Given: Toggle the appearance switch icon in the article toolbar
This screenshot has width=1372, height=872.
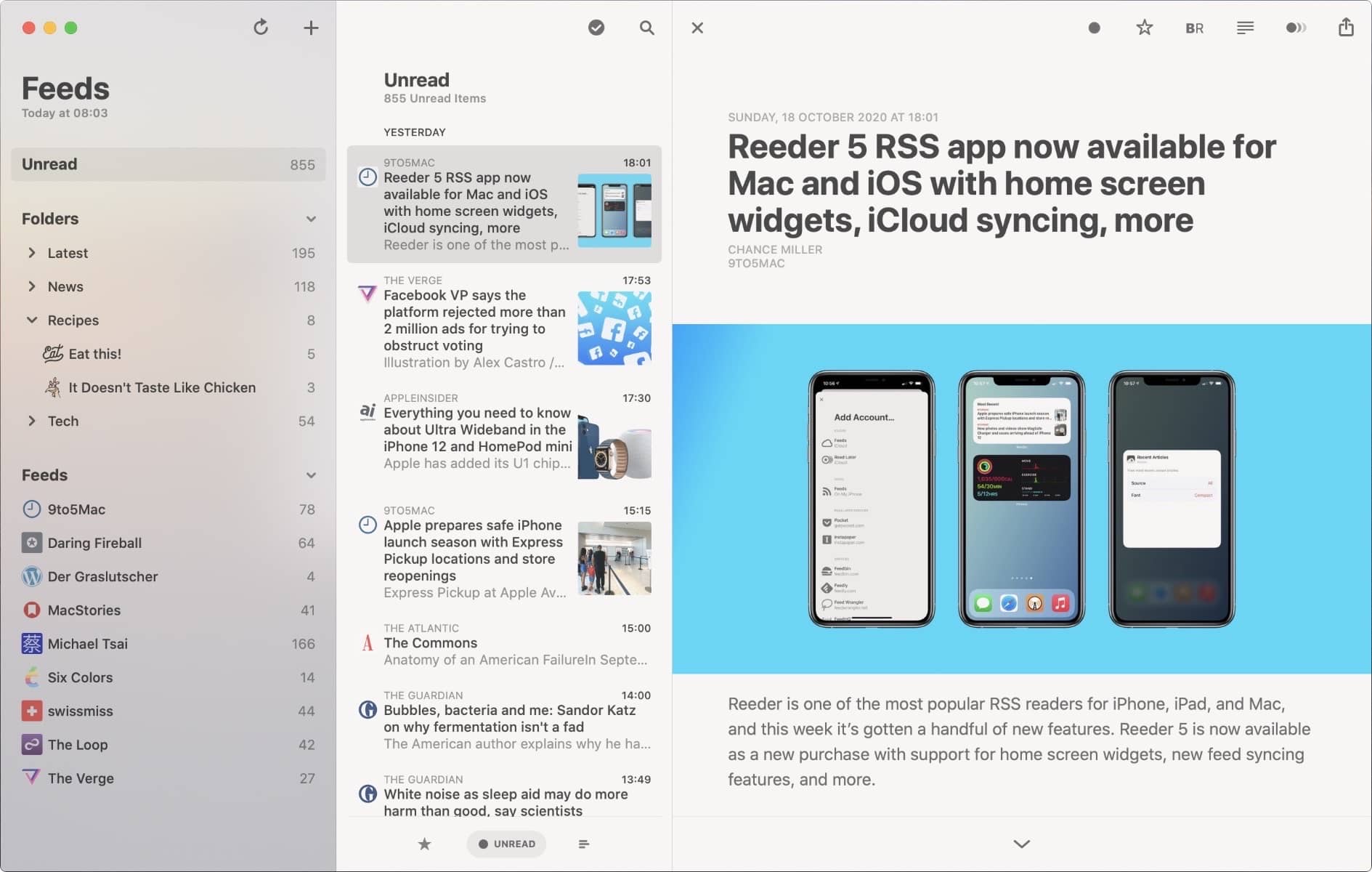Looking at the screenshot, I should click(1296, 28).
